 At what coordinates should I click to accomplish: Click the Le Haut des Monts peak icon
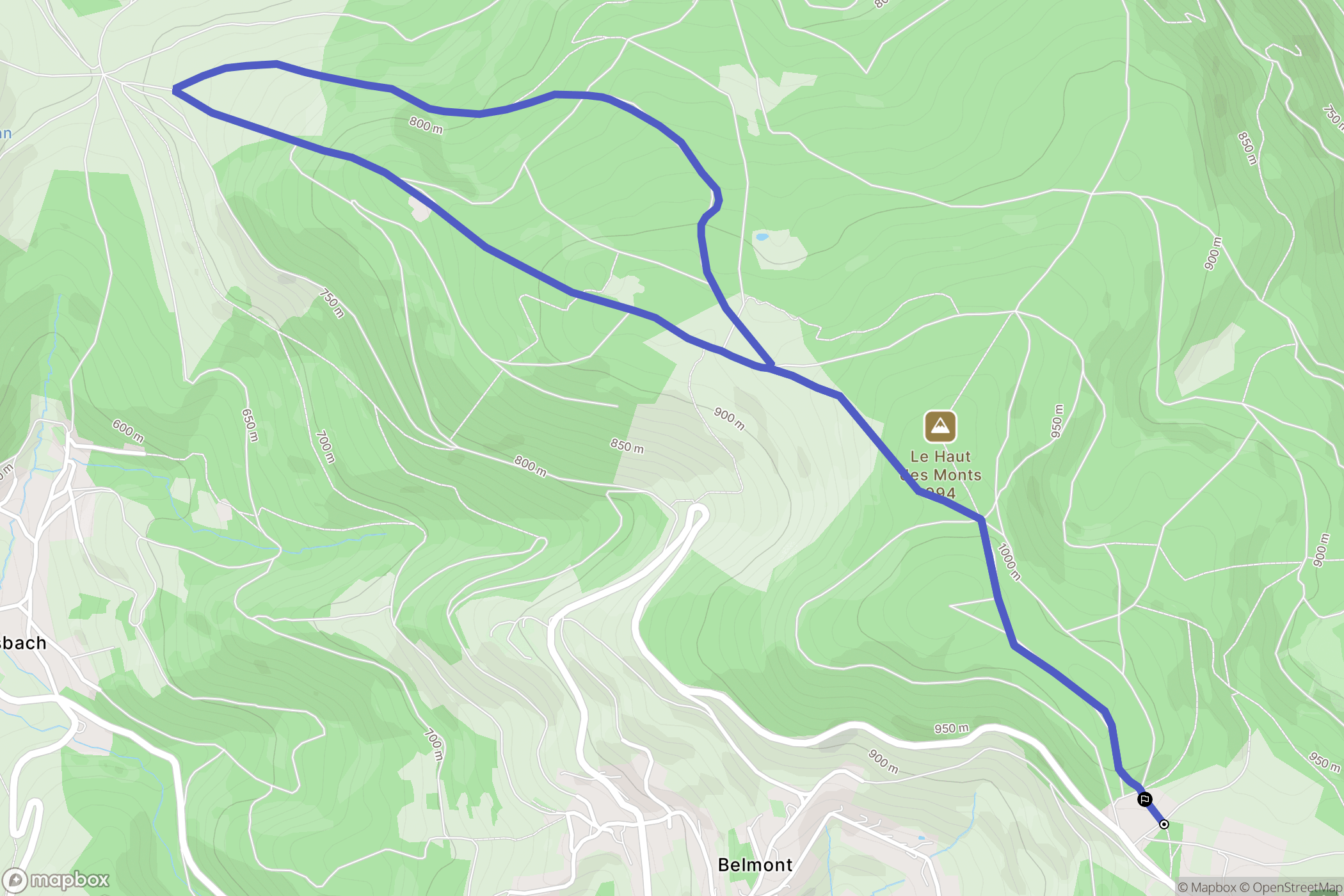click(x=940, y=426)
